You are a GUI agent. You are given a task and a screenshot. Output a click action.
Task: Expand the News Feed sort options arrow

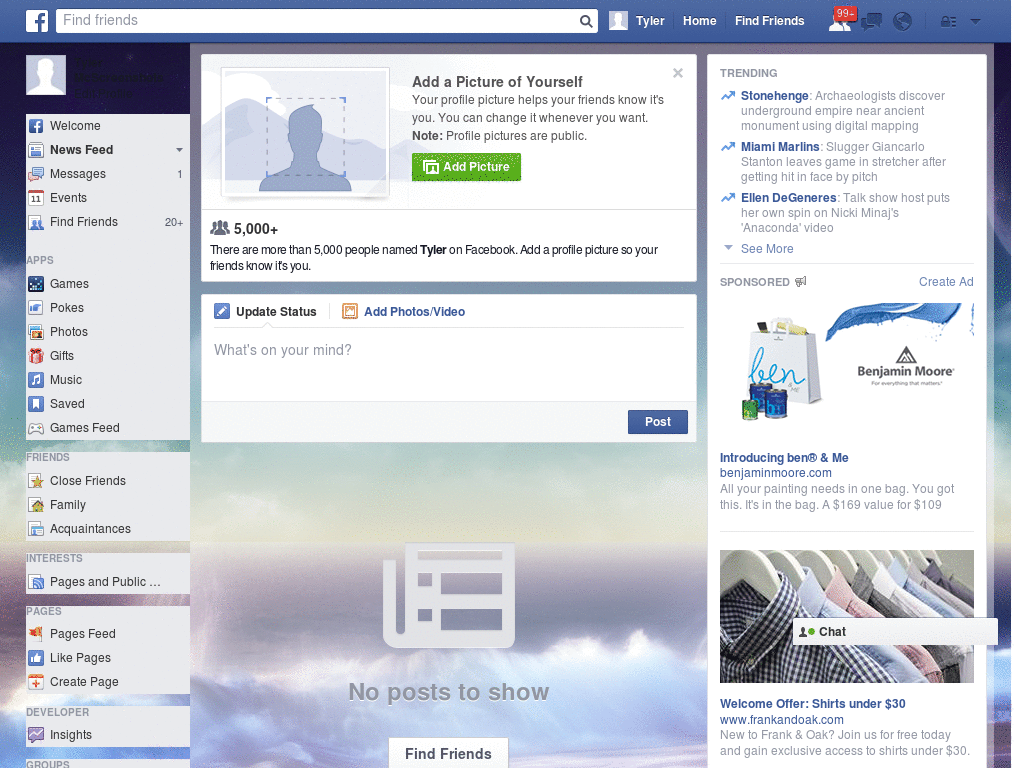tap(180, 149)
